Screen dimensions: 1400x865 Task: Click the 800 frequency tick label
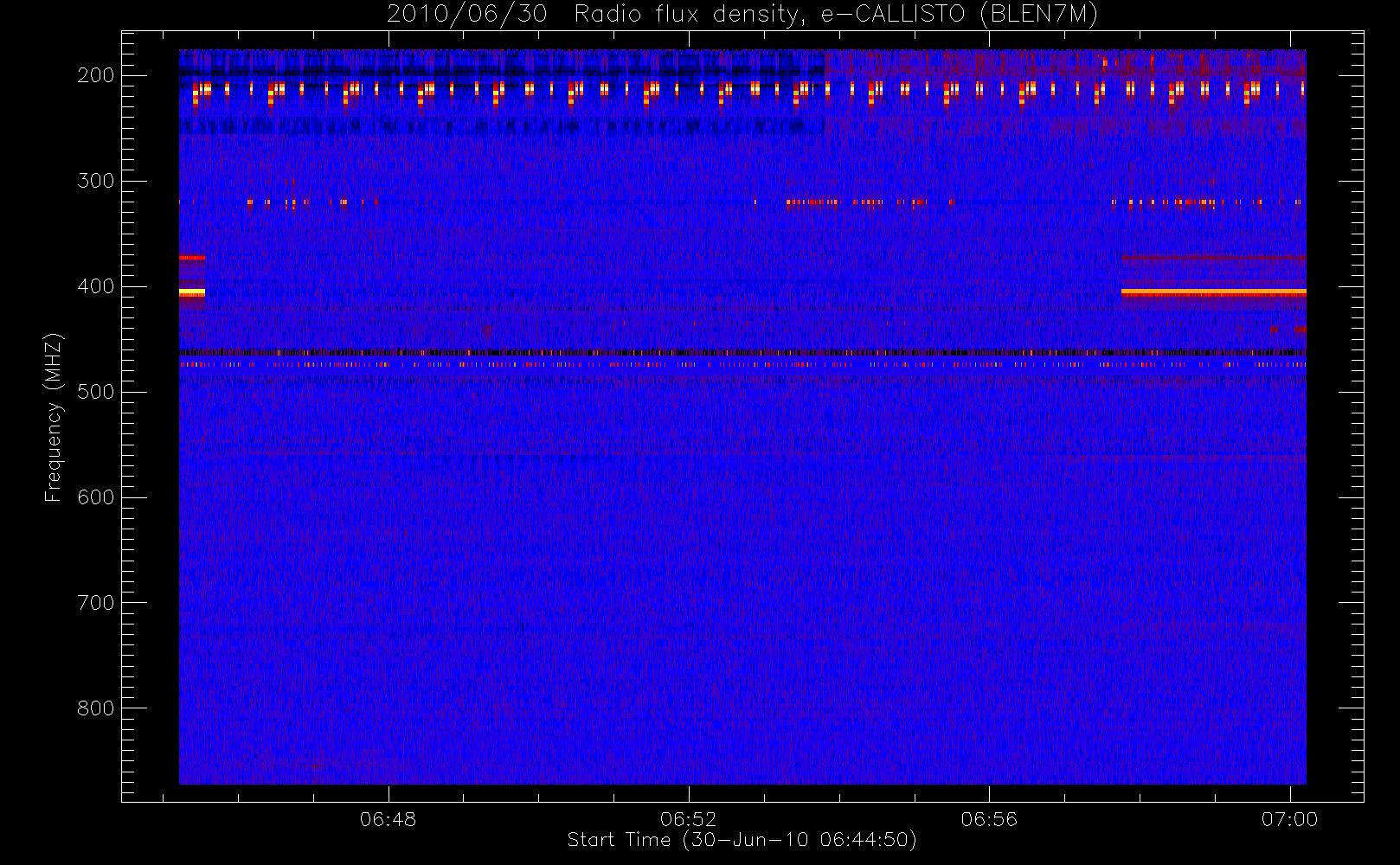96,708
